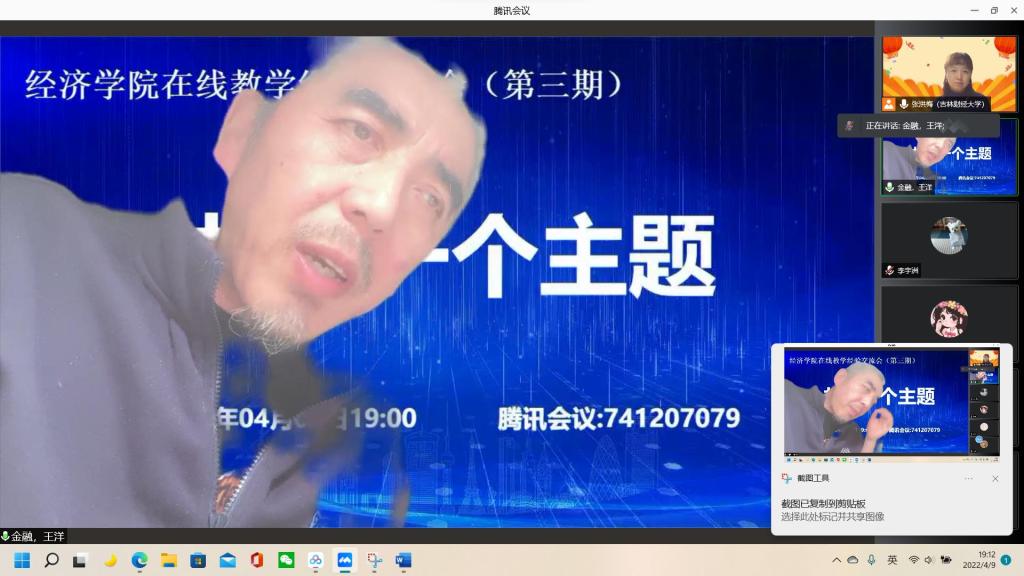Open File Explorer from the taskbar
The width and height of the screenshot is (1024, 576).
point(169,560)
